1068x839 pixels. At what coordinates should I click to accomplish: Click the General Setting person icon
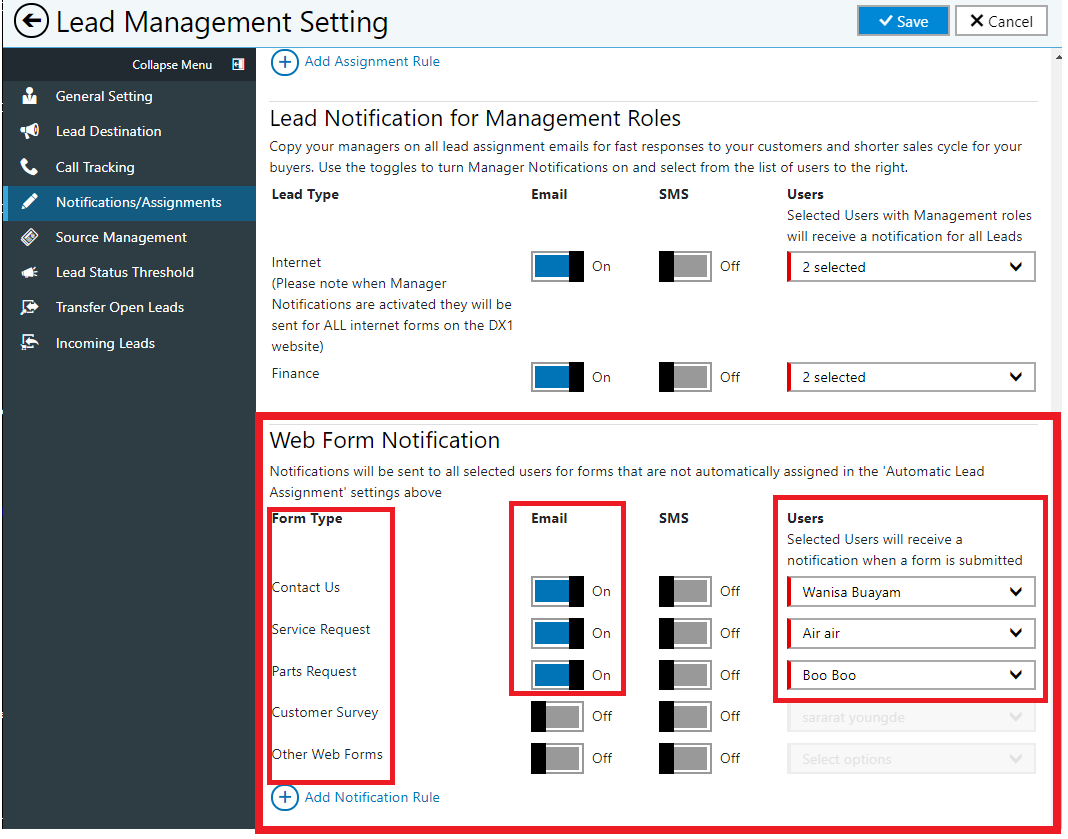[29, 96]
